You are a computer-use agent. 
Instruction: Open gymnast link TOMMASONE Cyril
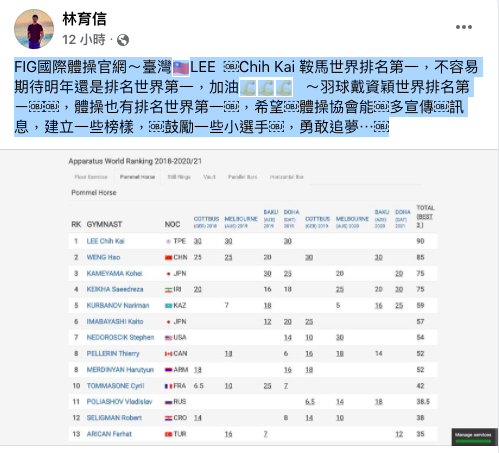click(x=115, y=386)
